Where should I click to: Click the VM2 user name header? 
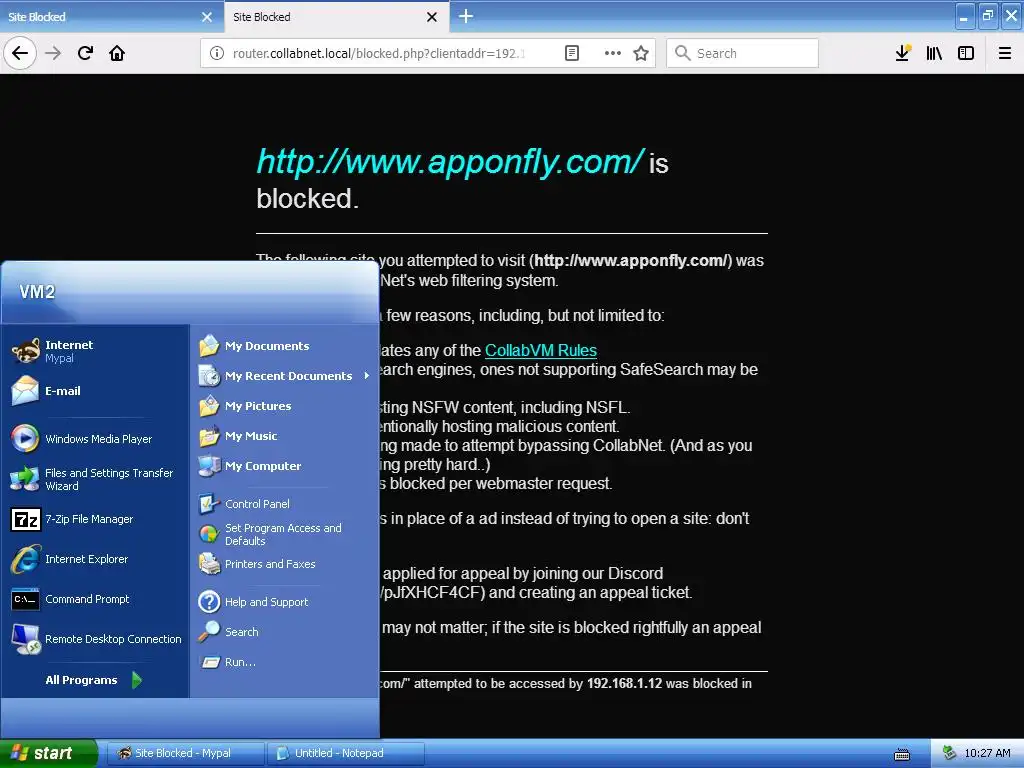37,292
